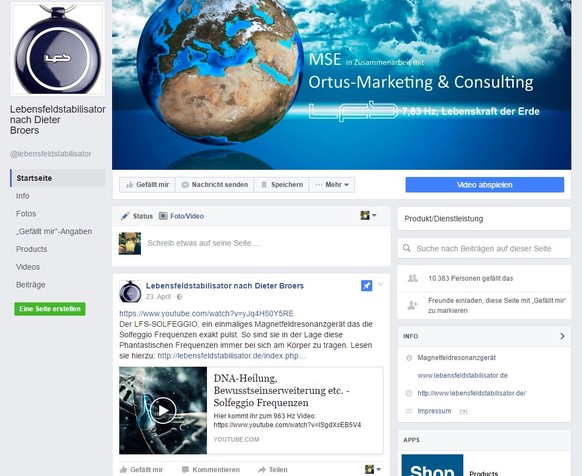The height and width of the screenshot is (476, 582).
Task: Open www.lebensfeldstabilisator.de link
Action: (462, 375)
